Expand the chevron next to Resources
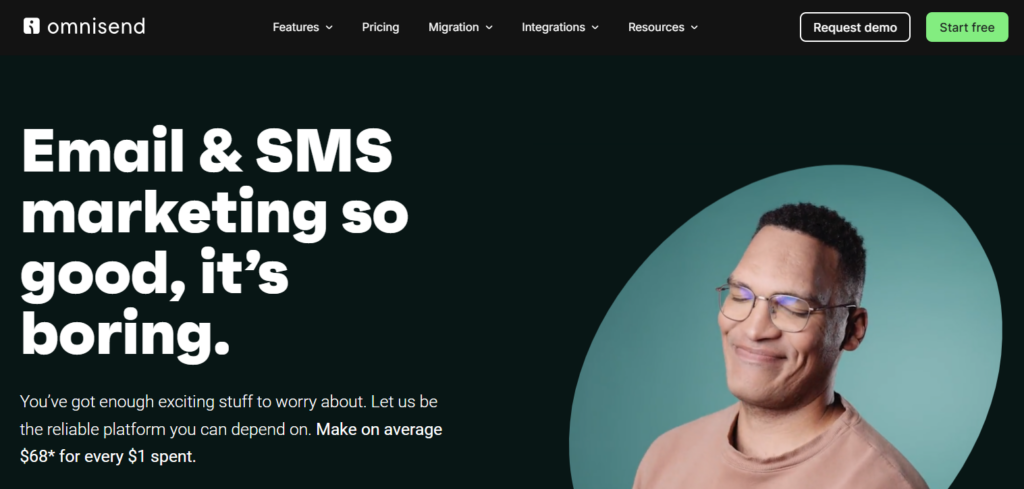Screen dimensions: 1024x489 tap(694, 27)
